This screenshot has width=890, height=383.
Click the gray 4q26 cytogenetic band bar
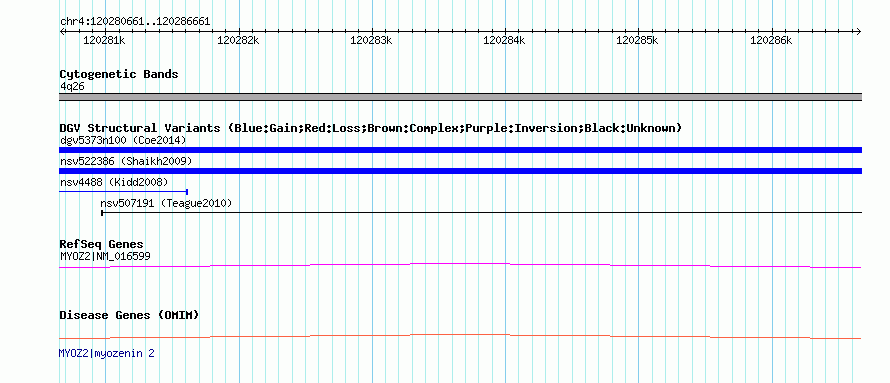[x=460, y=97]
